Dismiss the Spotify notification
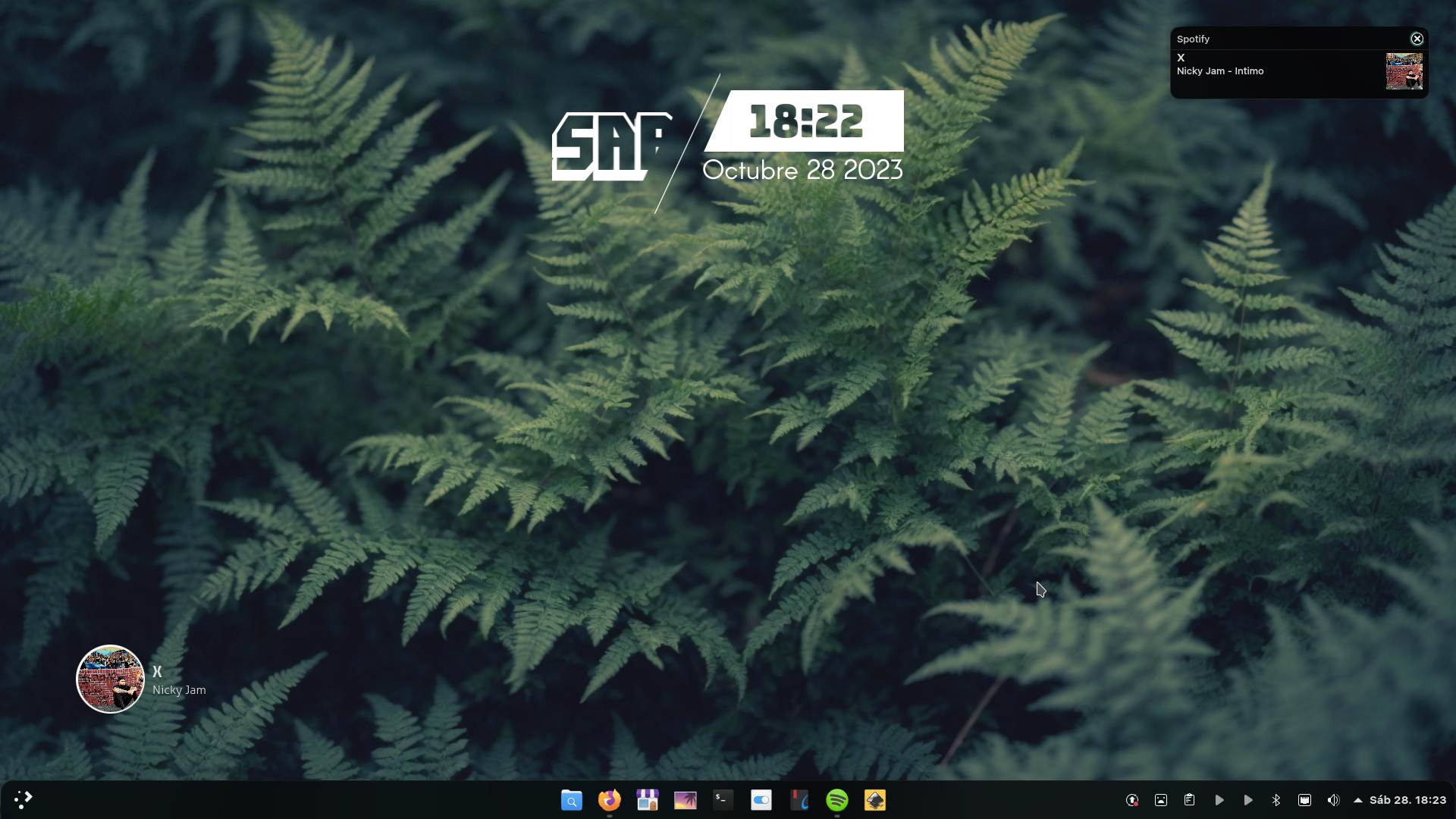Screen dimensions: 1456x819 [1417, 39]
